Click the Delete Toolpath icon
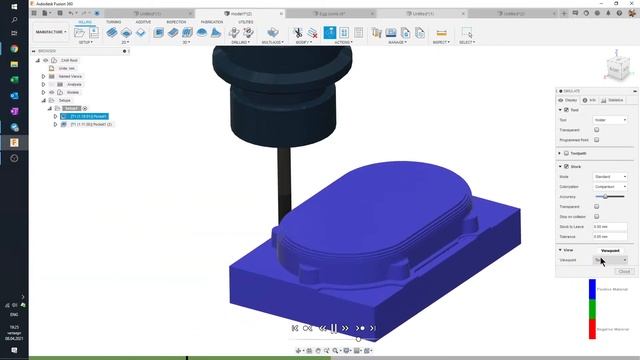The height and width of the screenshot is (360, 640). (x=313, y=32)
